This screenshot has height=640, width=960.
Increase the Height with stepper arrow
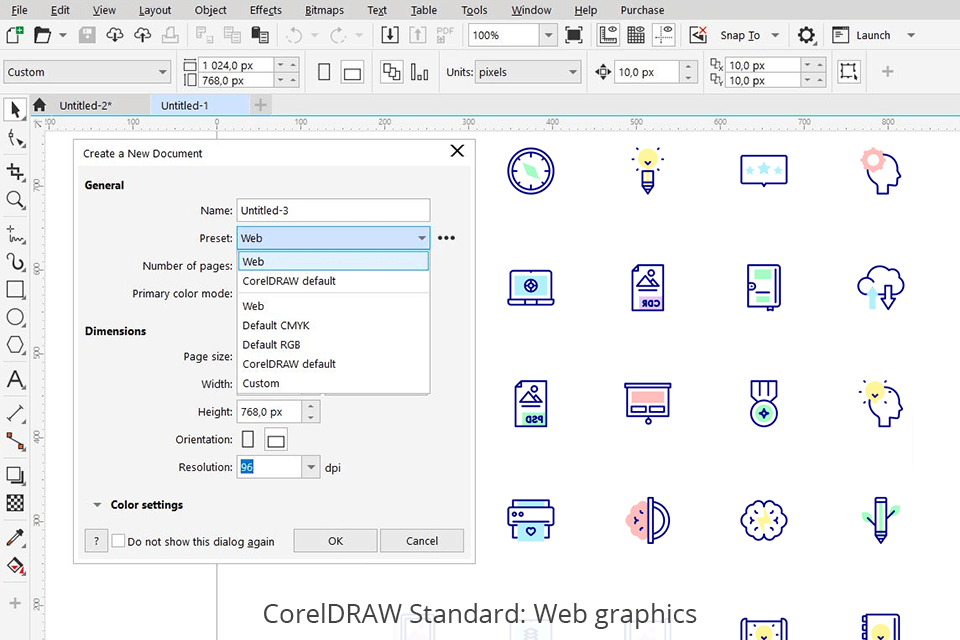tap(311, 406)
